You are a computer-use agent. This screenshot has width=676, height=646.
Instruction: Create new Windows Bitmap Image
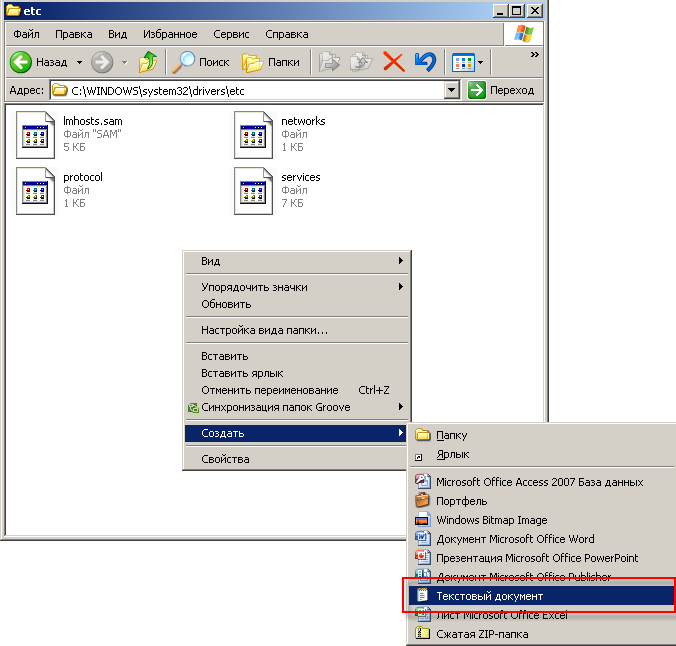point(542,520)
